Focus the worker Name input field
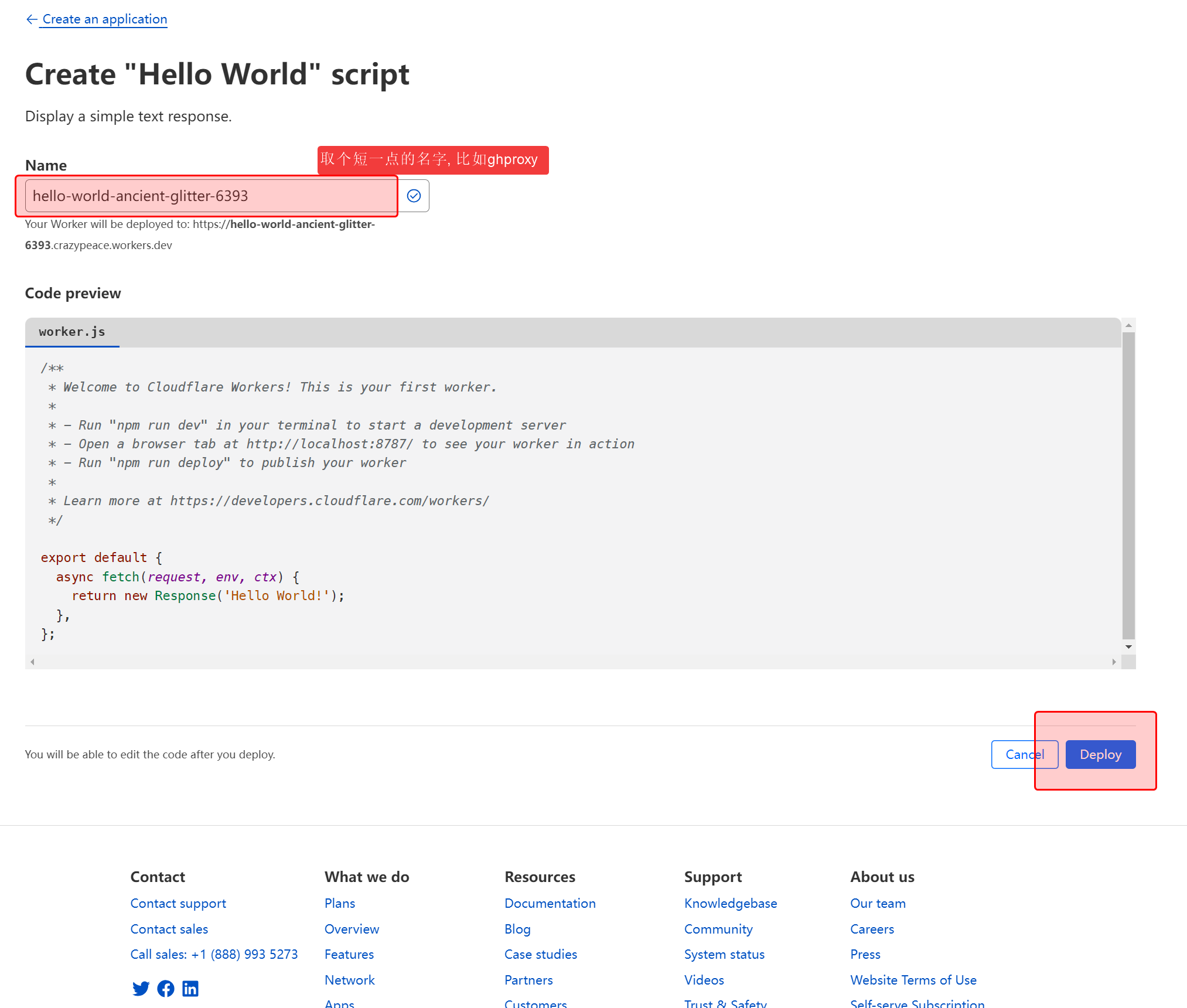 (x=211, y=196)
